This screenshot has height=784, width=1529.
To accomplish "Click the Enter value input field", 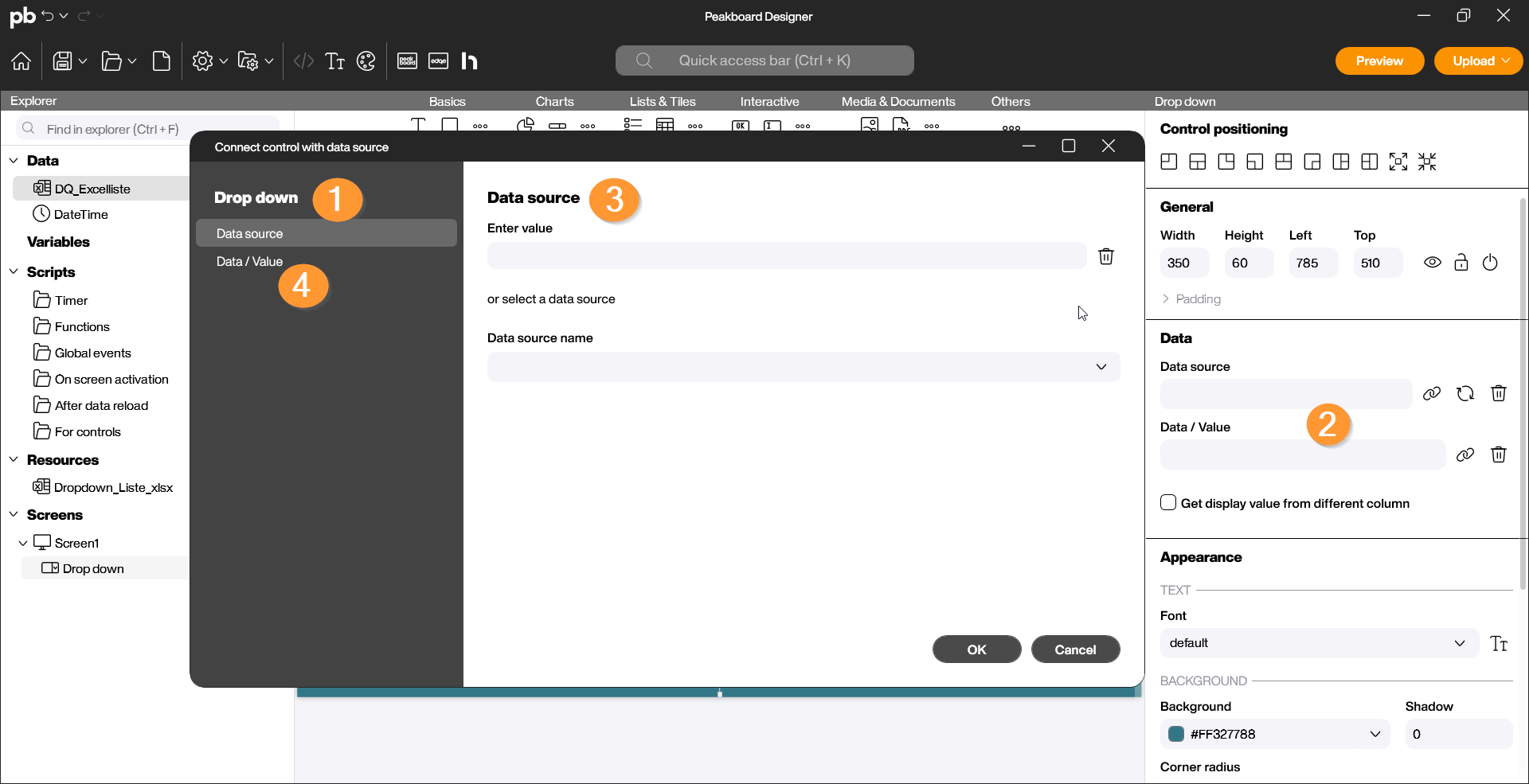I will click(x=786, y=256).
